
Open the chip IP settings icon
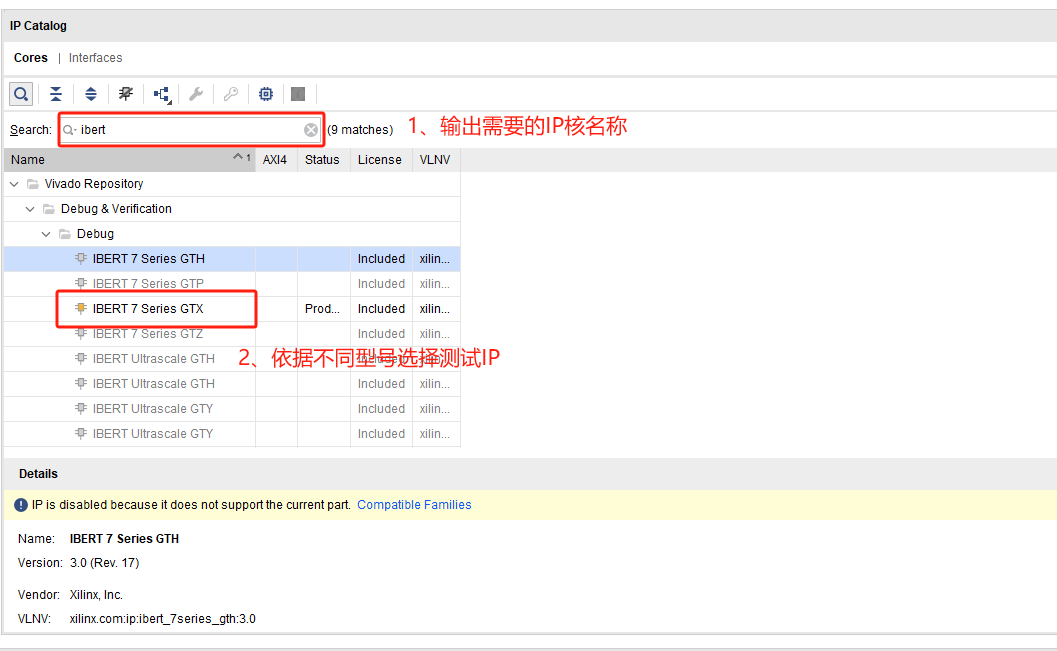coord(266,94)
